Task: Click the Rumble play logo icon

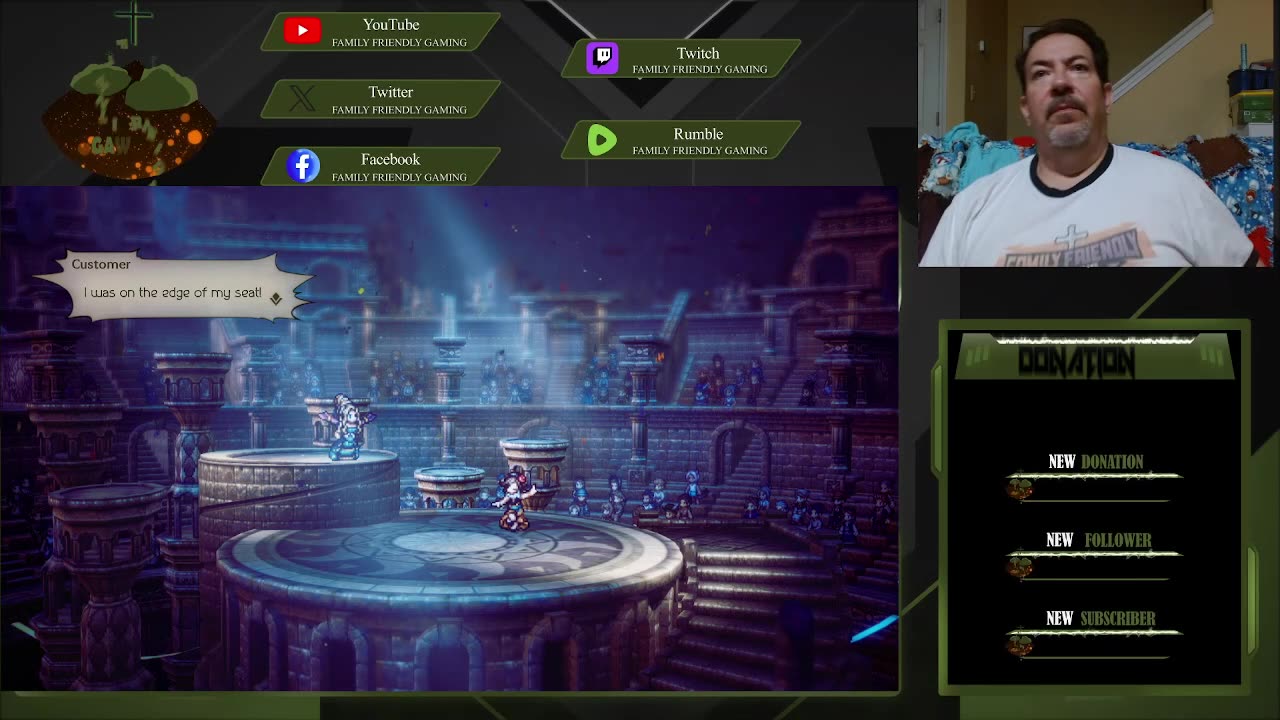Action: point(602,140)
